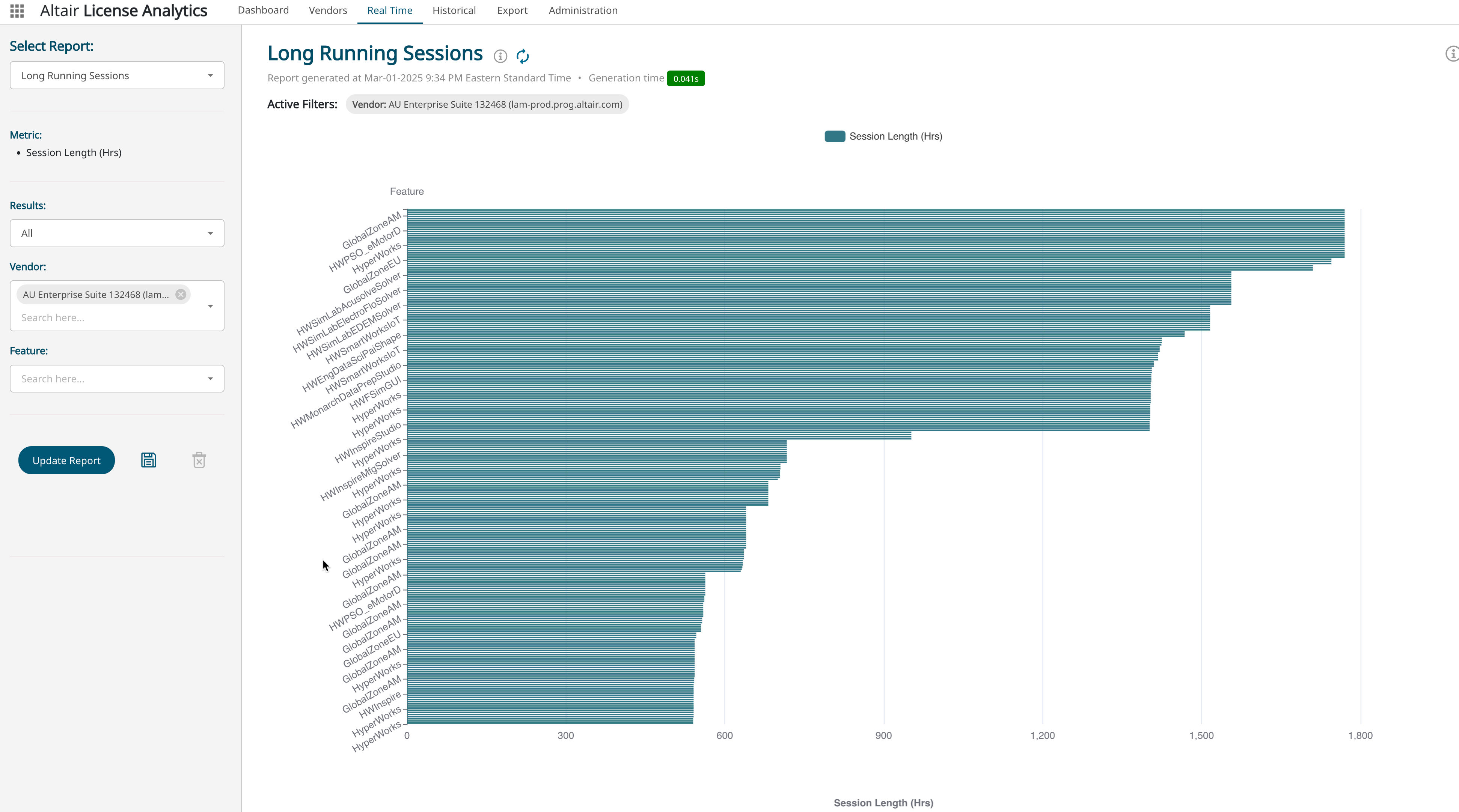This screenshot has height=812, width=1459.
Task: Open the Export tab
Action: pyautogui.click(x=512, y=11)
